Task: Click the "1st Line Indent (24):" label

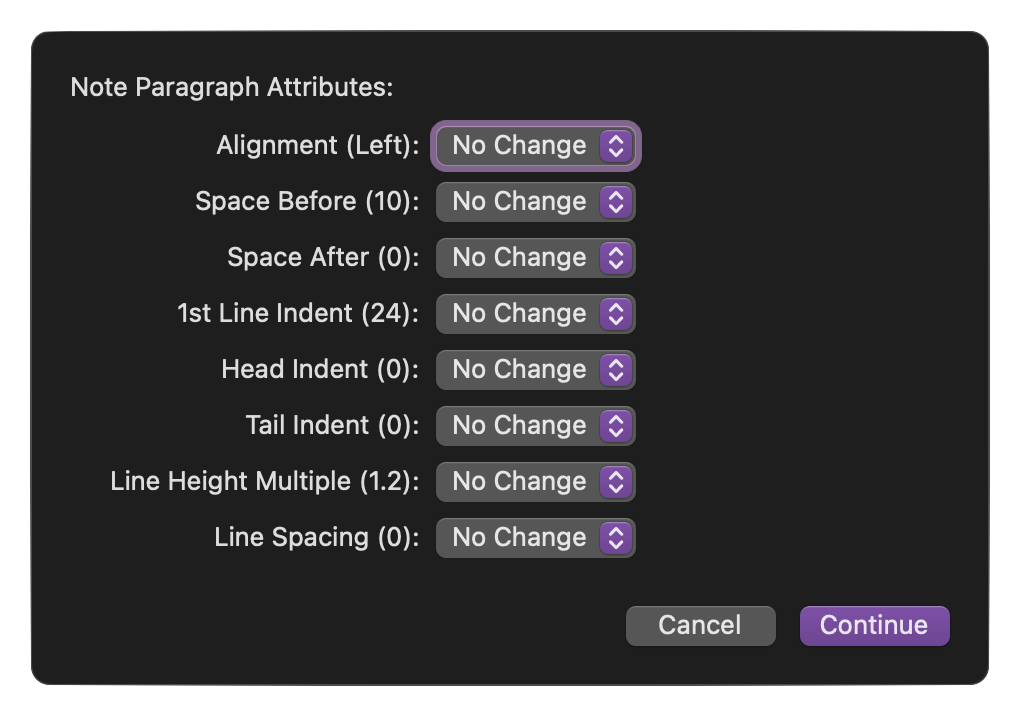Action: [298, 314]
